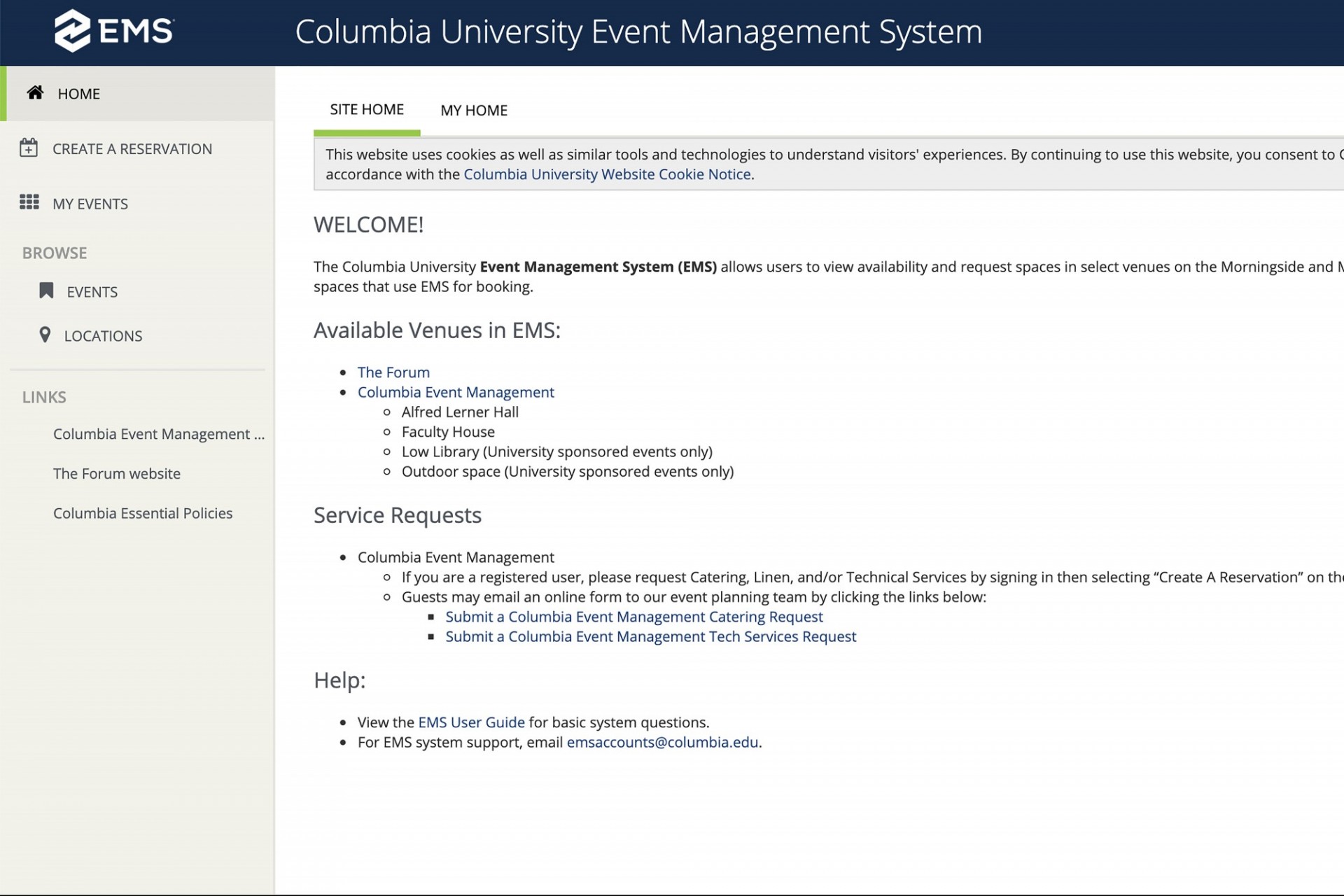The image size is (1344, 896).
Task: Click the CREATE A RESERVATION calendar icon
Action: 28,148
